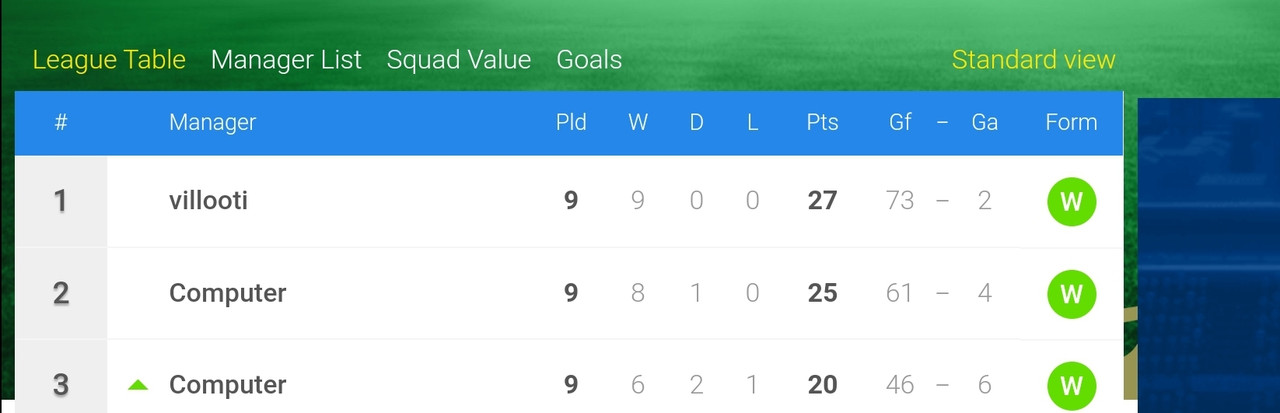Open the League Table tab
Screen dimensions: 1280x413
(109, 60)
